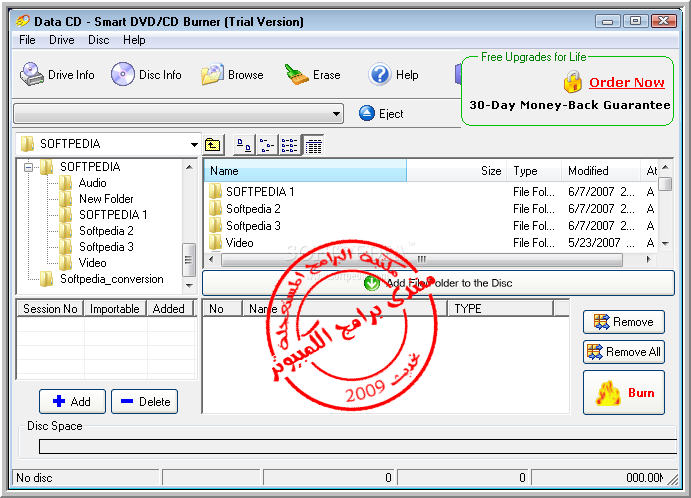
Task: Click the Remove All button
Action: tap(624, 352)
